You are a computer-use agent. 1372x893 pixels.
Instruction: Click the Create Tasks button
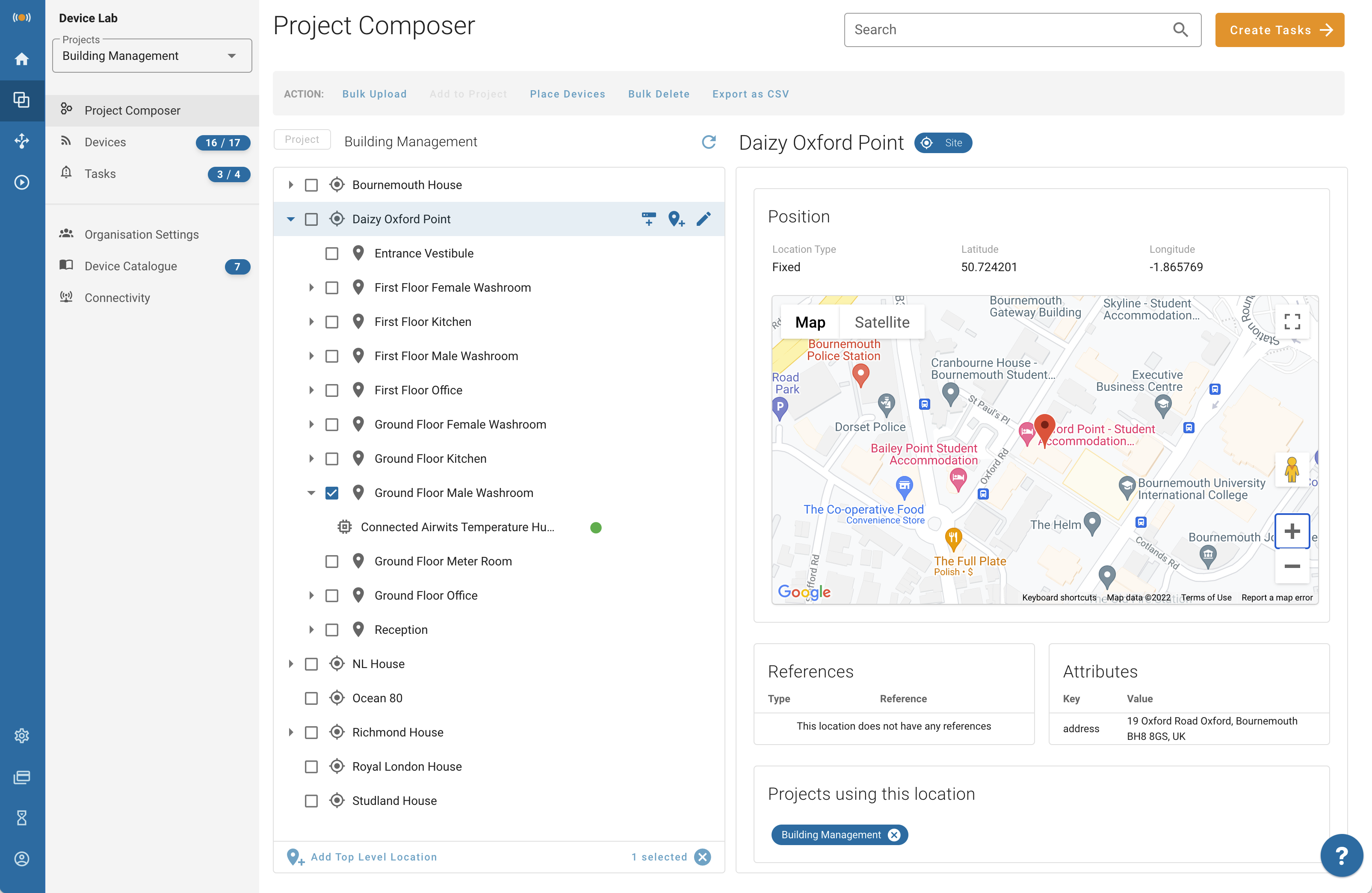point(1279,30)
